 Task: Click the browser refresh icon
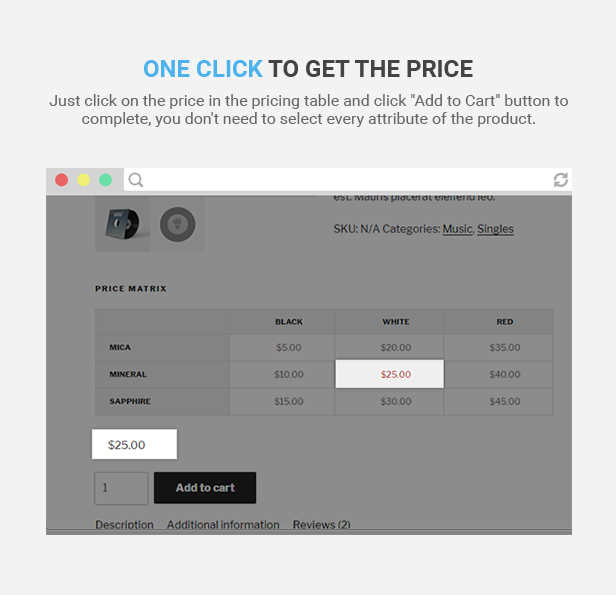click(x=561, y=180)
